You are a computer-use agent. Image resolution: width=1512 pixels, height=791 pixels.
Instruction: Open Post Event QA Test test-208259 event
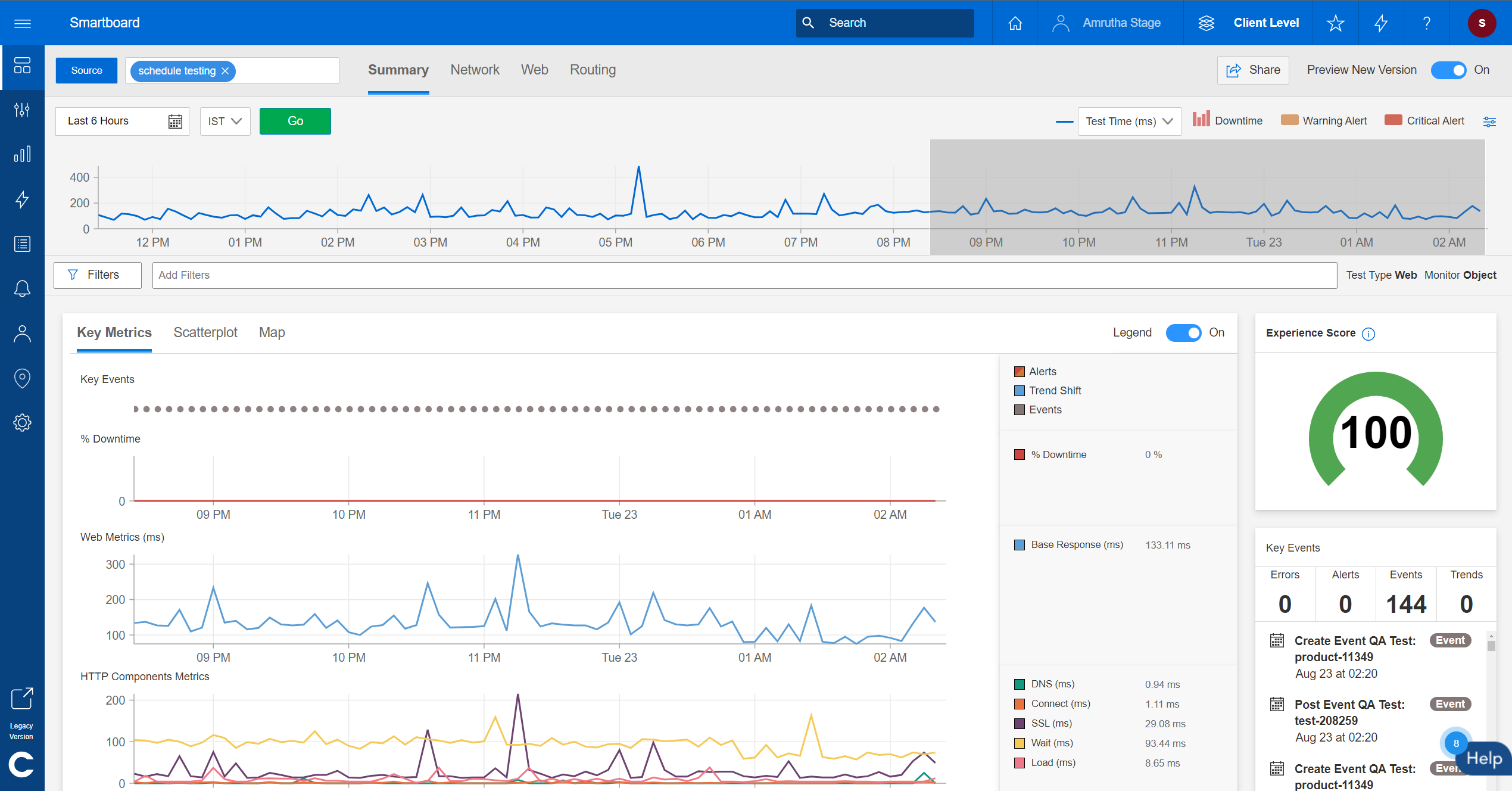click(x=1349, y=712)
